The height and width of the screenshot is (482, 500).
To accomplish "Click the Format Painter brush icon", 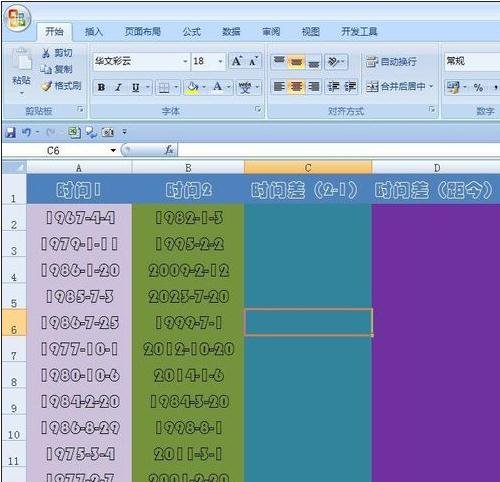I will click(46, 86).
